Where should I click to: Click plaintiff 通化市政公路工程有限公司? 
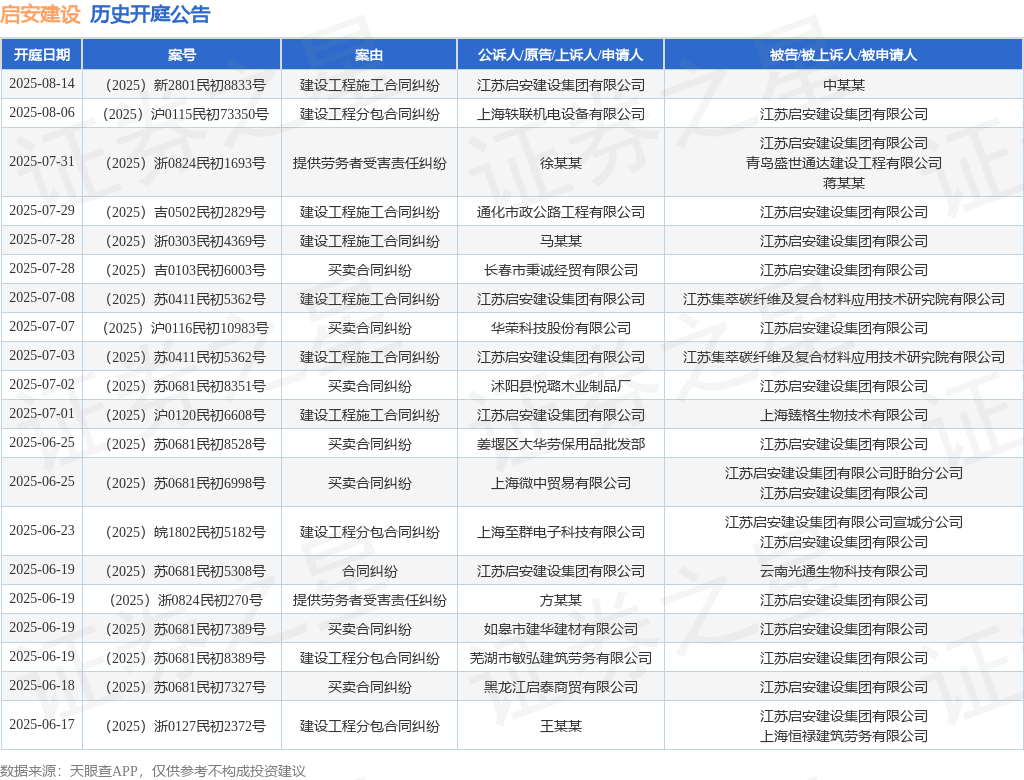point(561,212)
